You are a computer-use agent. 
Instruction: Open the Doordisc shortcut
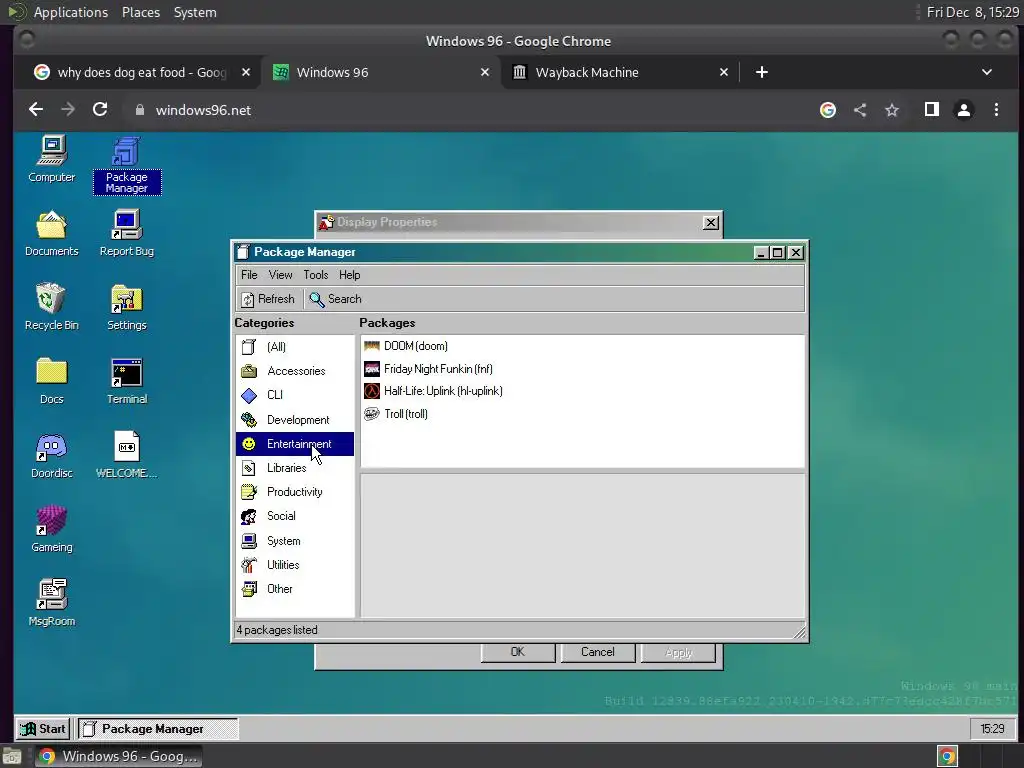click(52, 456)
